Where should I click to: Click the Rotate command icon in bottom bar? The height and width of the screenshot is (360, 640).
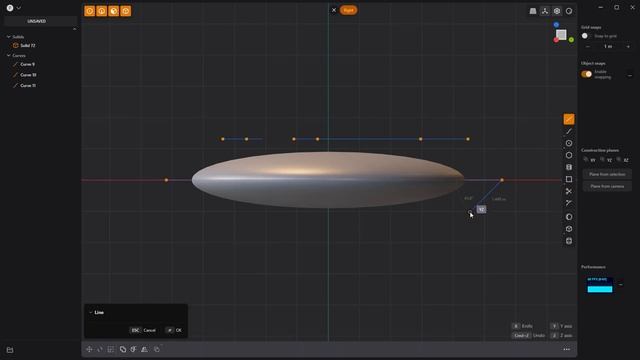(x=100, y=349)
